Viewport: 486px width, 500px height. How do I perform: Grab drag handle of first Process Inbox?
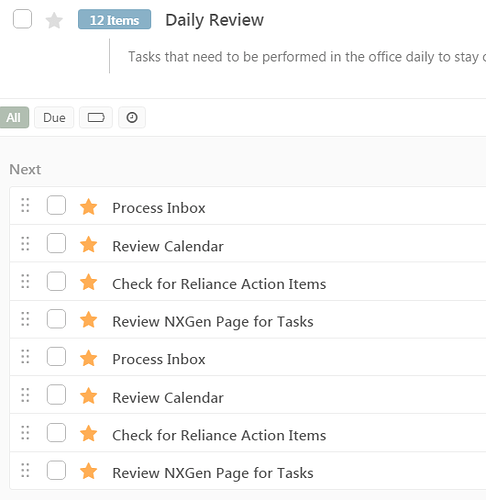pyautogui.click(x=25, y=205)
